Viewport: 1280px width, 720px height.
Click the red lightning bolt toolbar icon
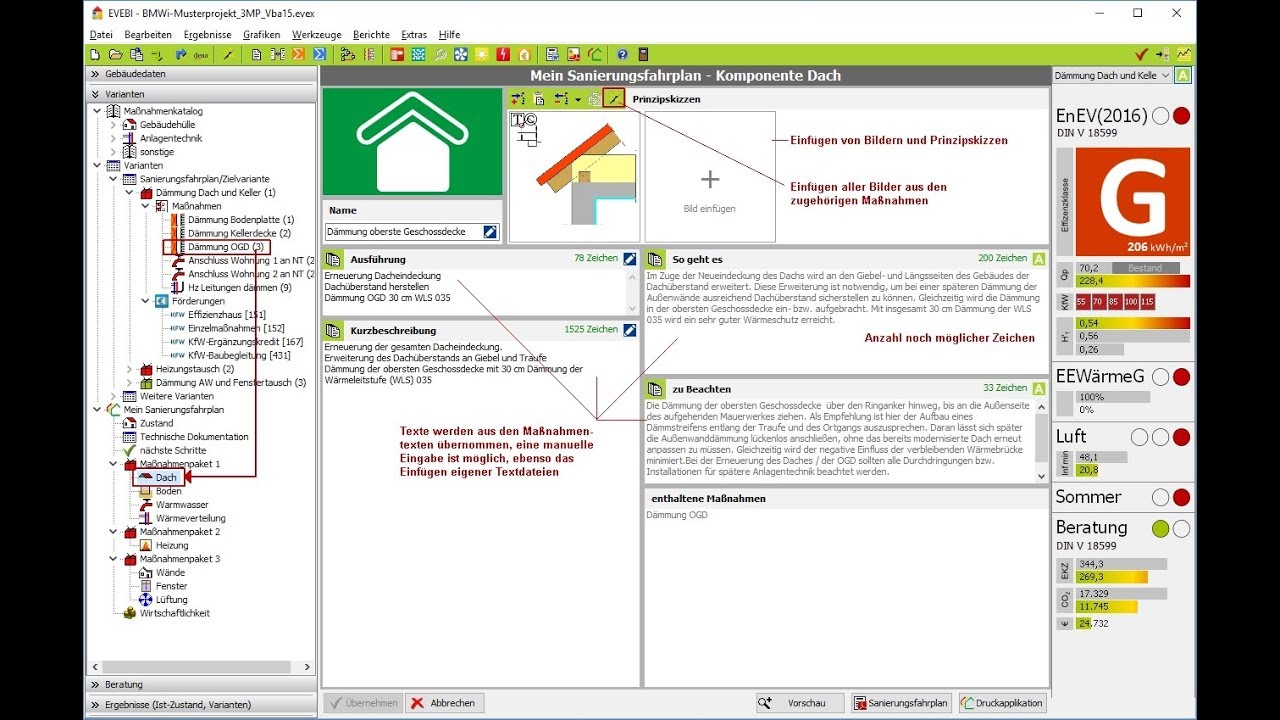503,55
